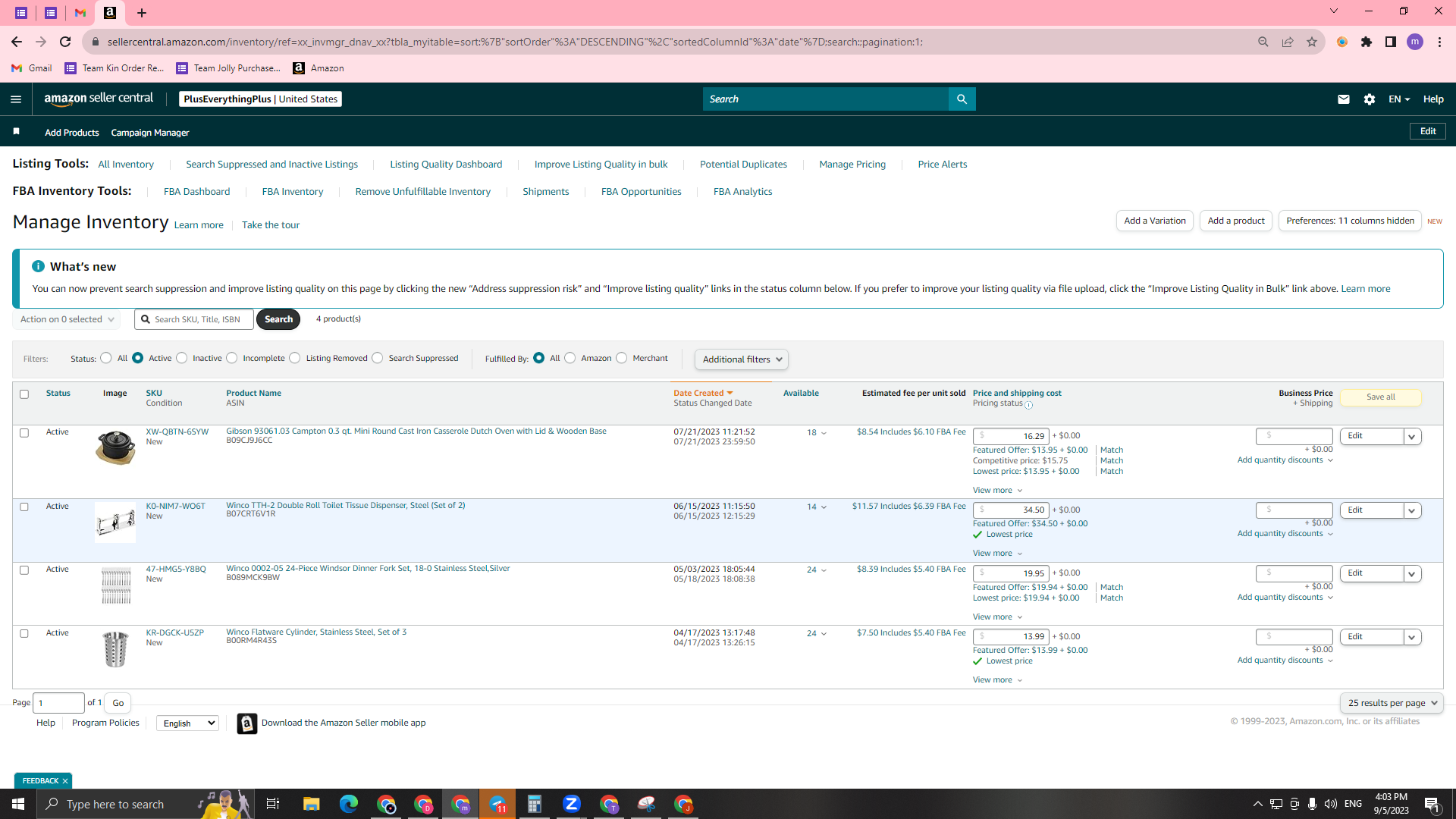Open the 25 results per page dropdown
This screenshot has height=819, width=1456.
pyautogui.click(x=1392, y=703)
